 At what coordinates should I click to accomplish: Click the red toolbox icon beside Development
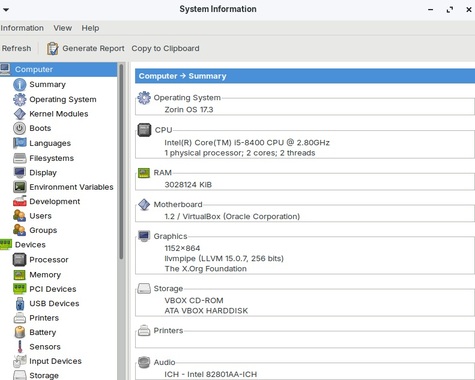point(20,201)
